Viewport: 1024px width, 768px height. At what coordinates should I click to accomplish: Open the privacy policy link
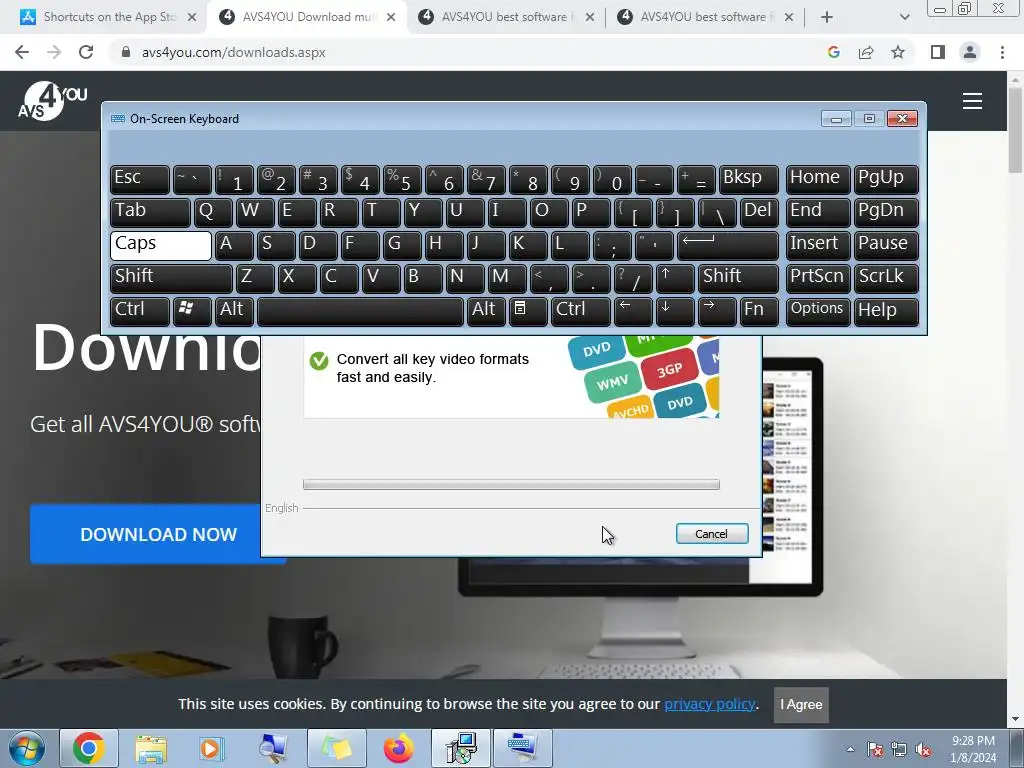[710, 704]
